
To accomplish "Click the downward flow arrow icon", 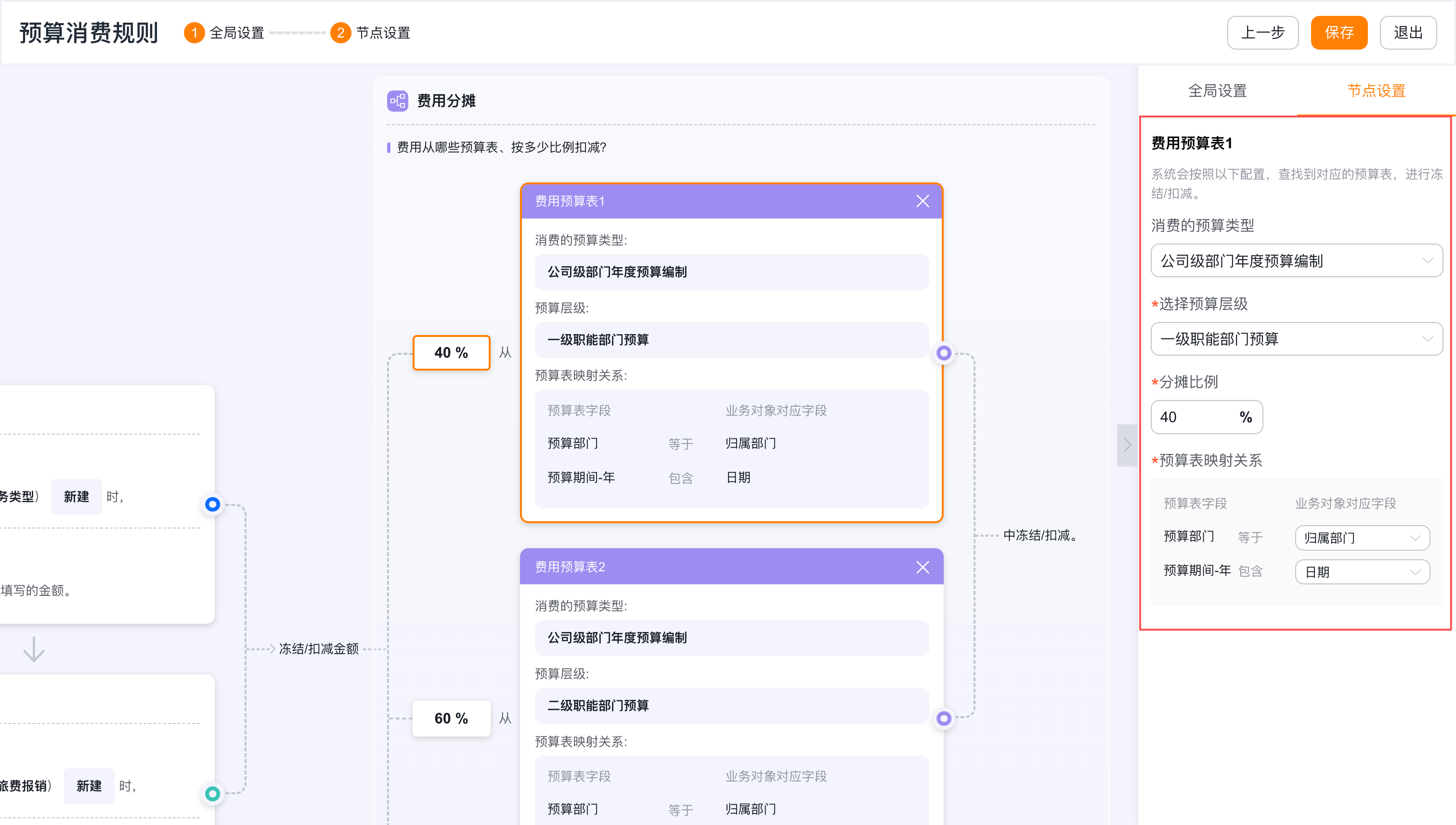I will 34,649.
